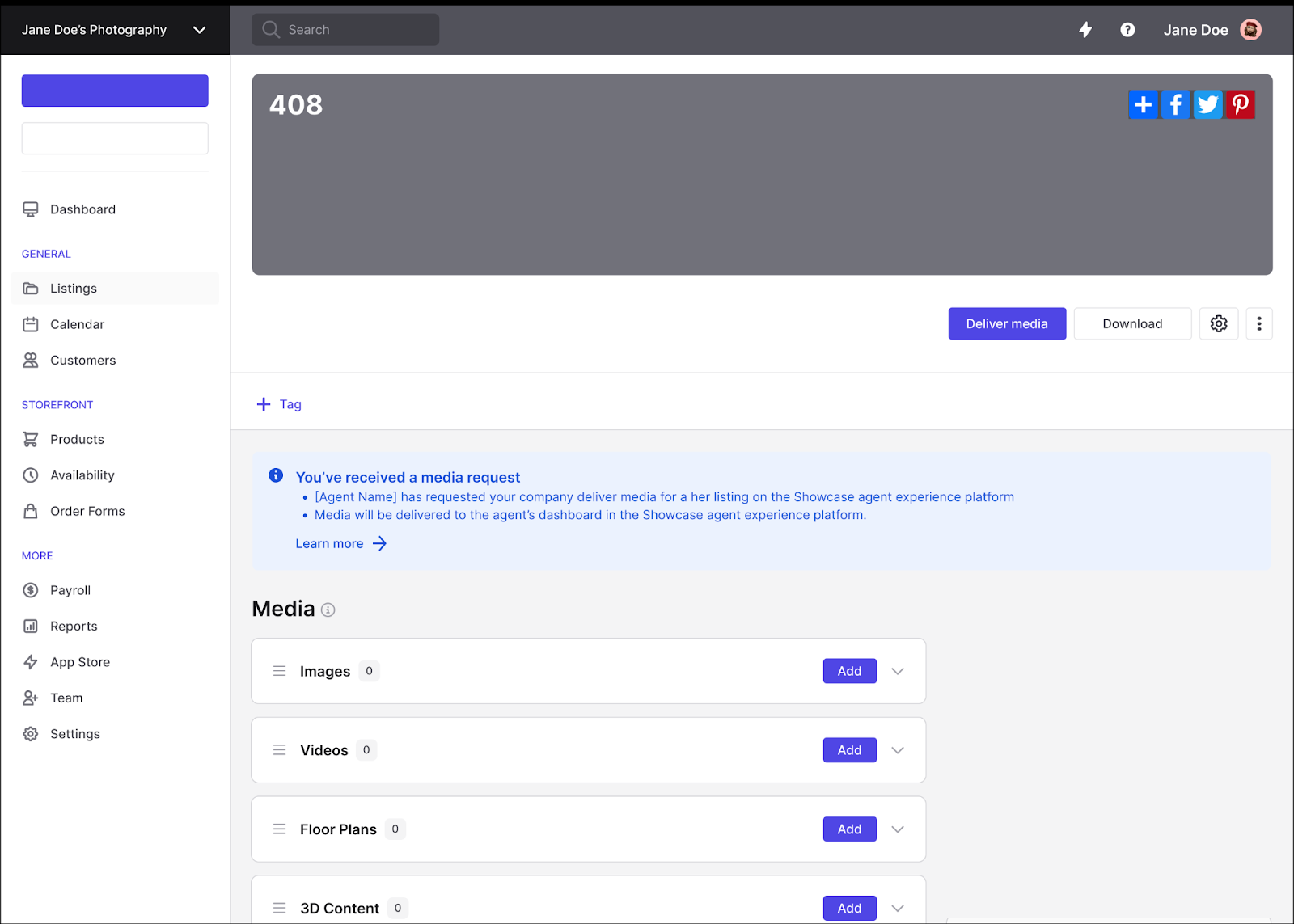The width and height of the screenshot is (1294, 924).
Task: Grab the Images section drag handle
Action: 280,671
